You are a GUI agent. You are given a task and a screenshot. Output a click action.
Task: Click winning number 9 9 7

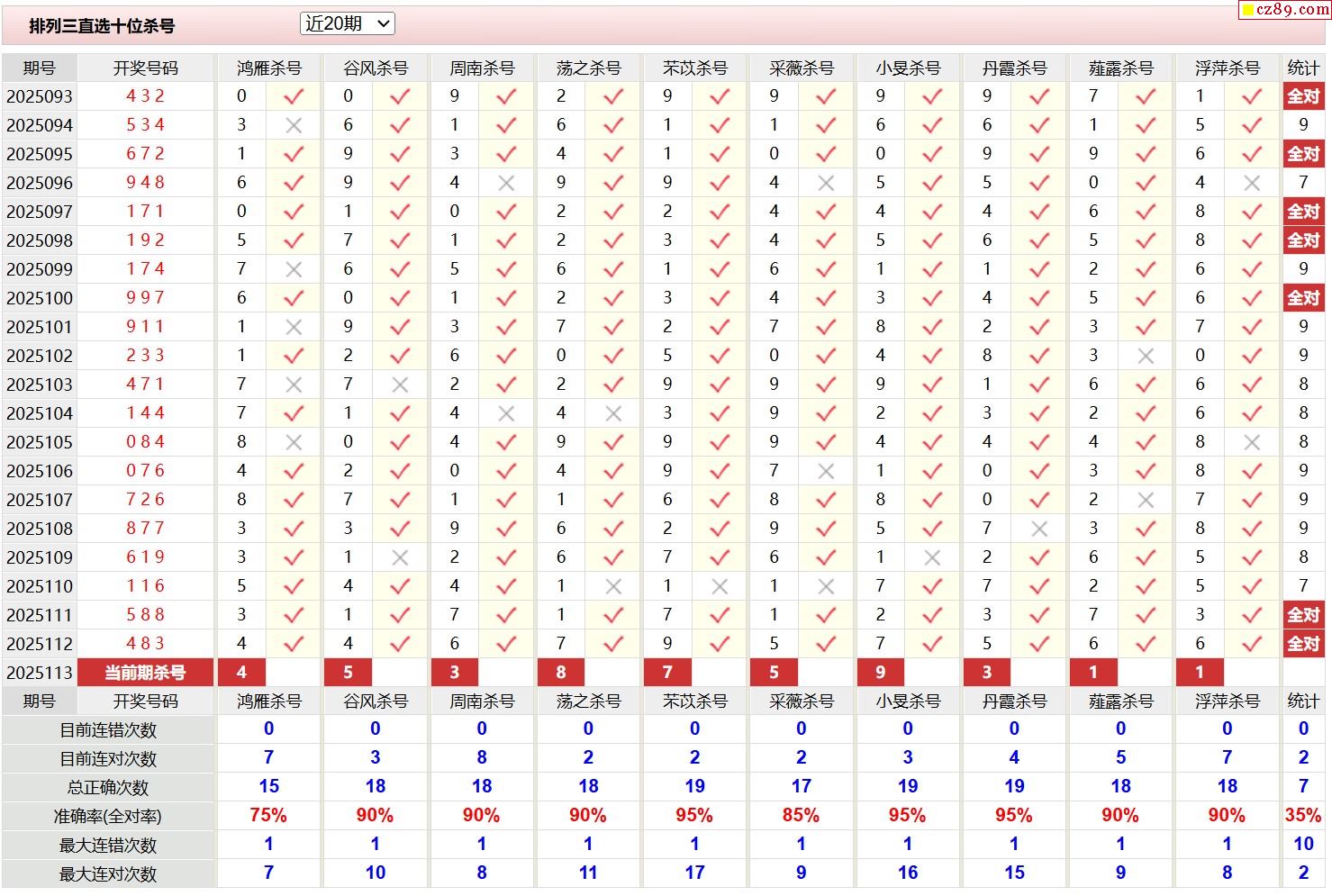pyautogui.click(x=146, y=297)
